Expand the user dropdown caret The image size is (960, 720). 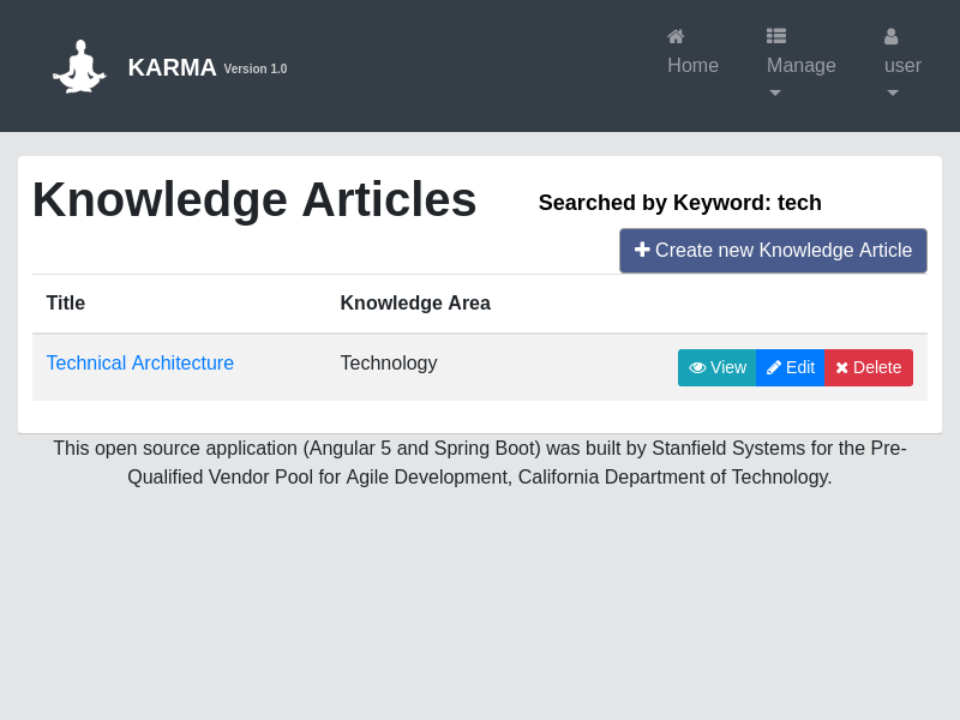point(893,93)
